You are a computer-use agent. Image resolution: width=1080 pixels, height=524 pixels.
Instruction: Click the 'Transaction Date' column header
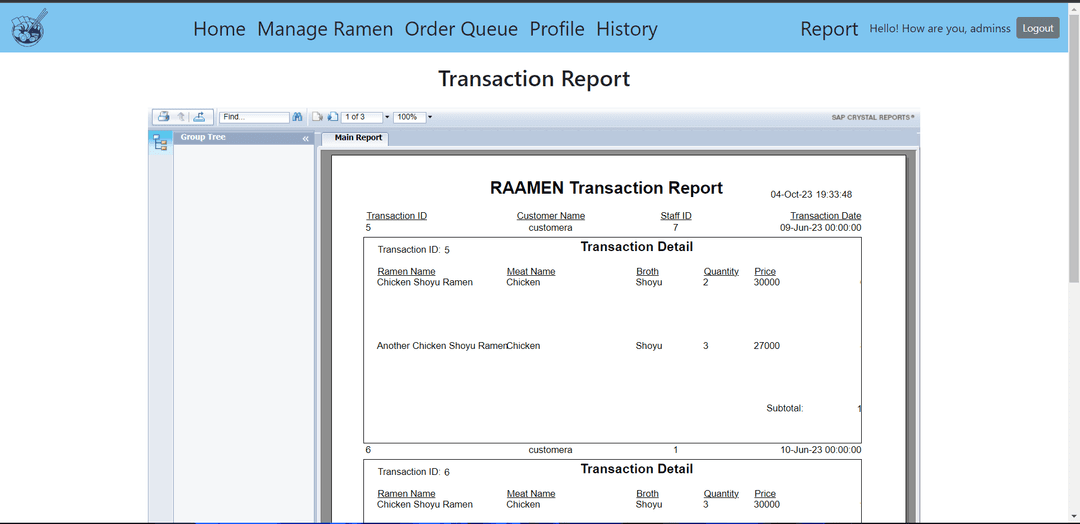[x=826, y=216]
